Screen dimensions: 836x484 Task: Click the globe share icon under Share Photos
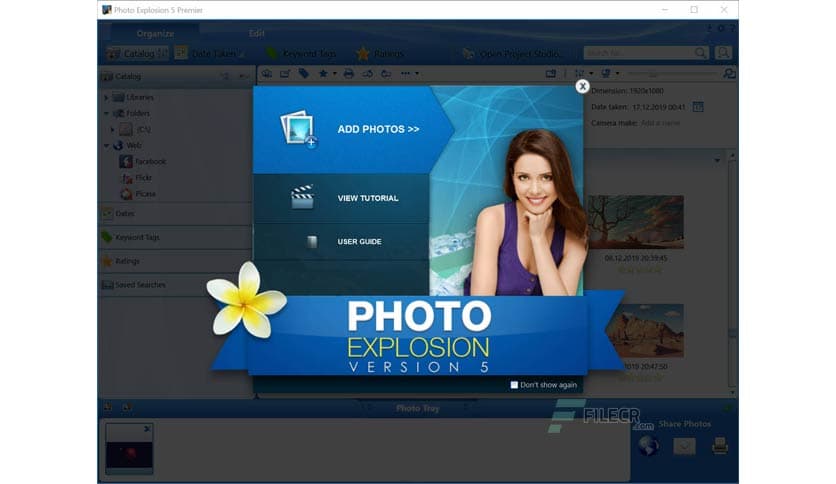point(648,446)
